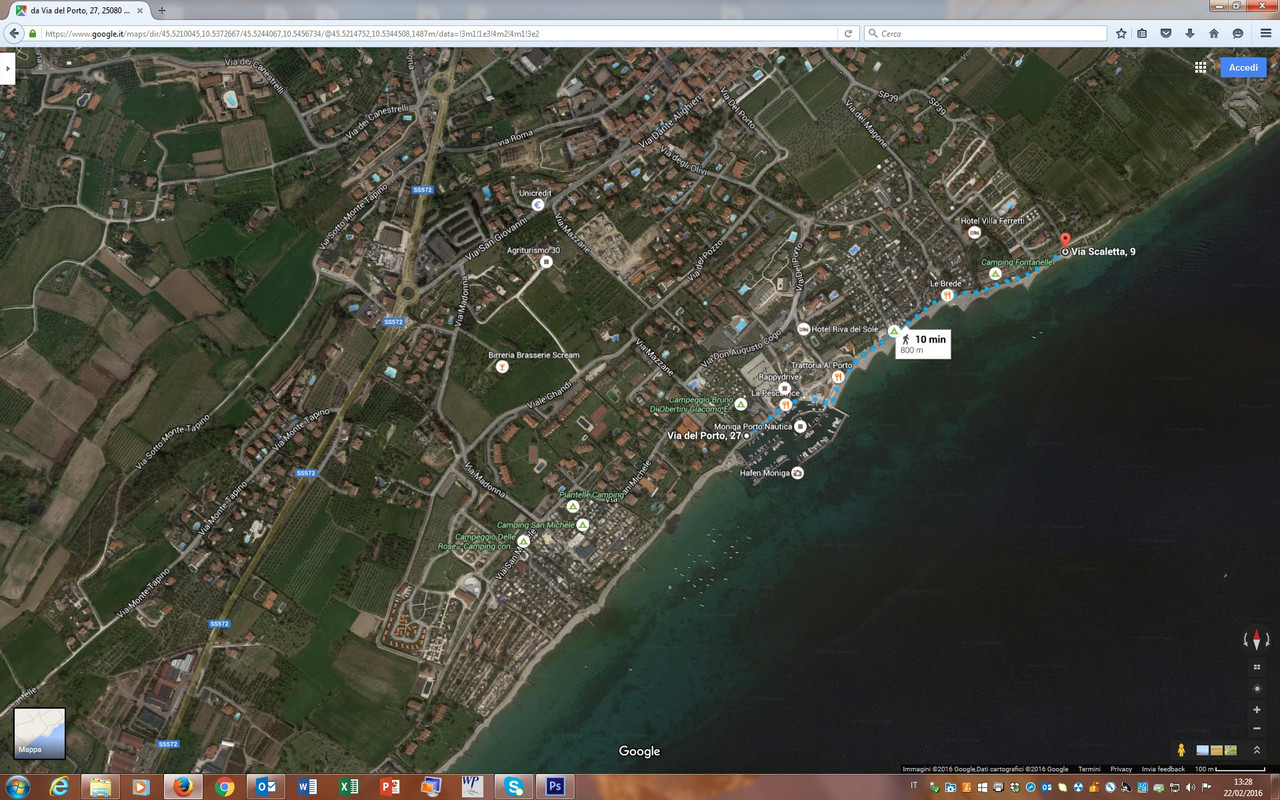The height and width of the screenshot is (800, 1280).
Task: Zoom out using the minus icon
Action: 1256,727
